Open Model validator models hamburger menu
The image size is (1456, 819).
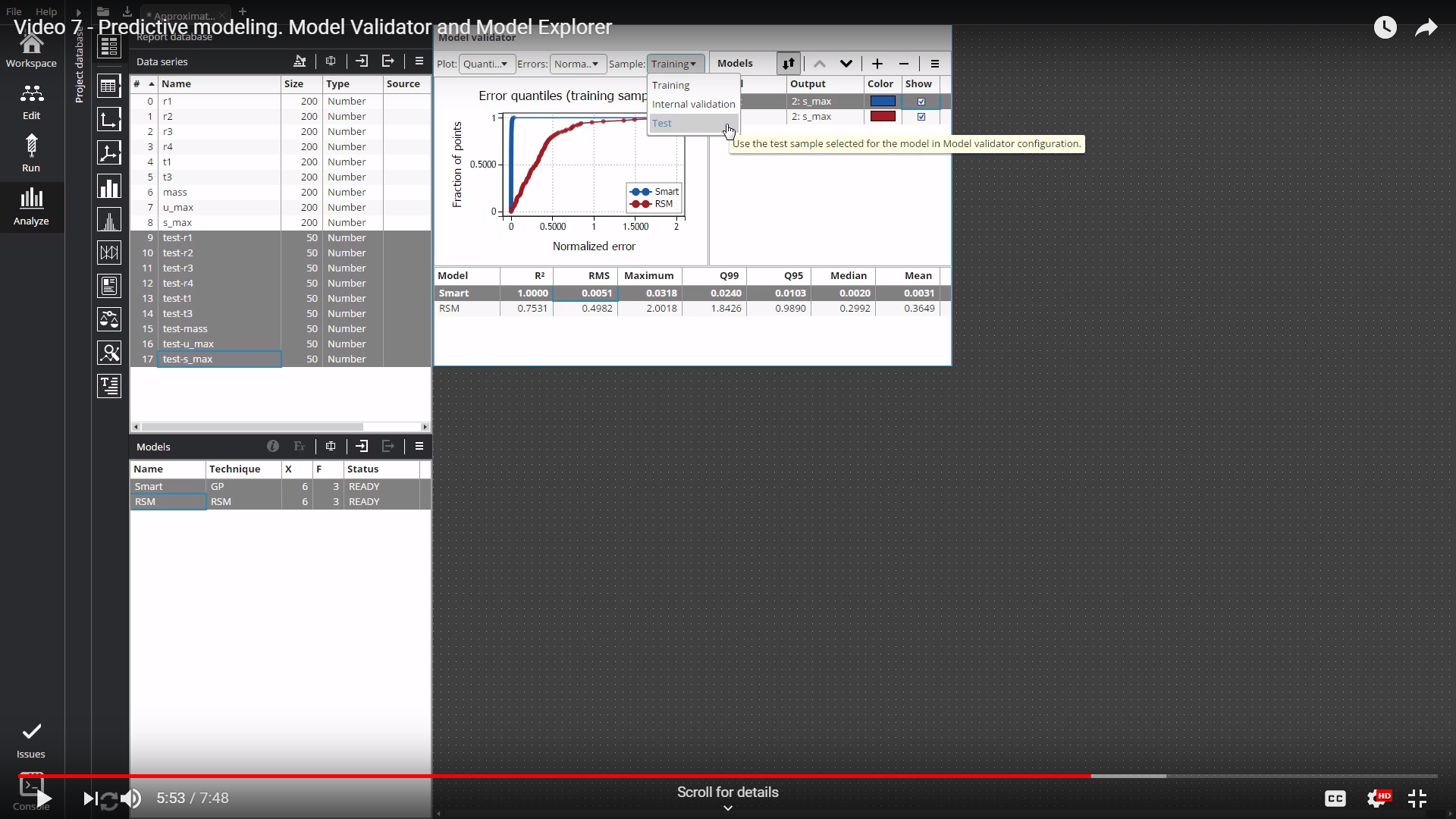point(935,64)
